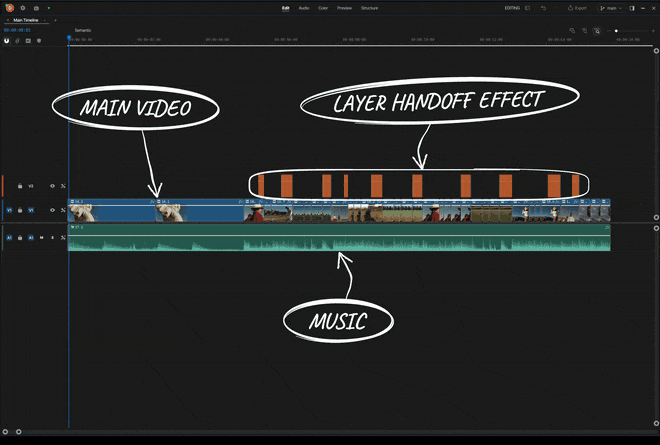This screenshot has height=445, width=660.
Task: Hide the V1 track with eye icon
Action: 52,210
